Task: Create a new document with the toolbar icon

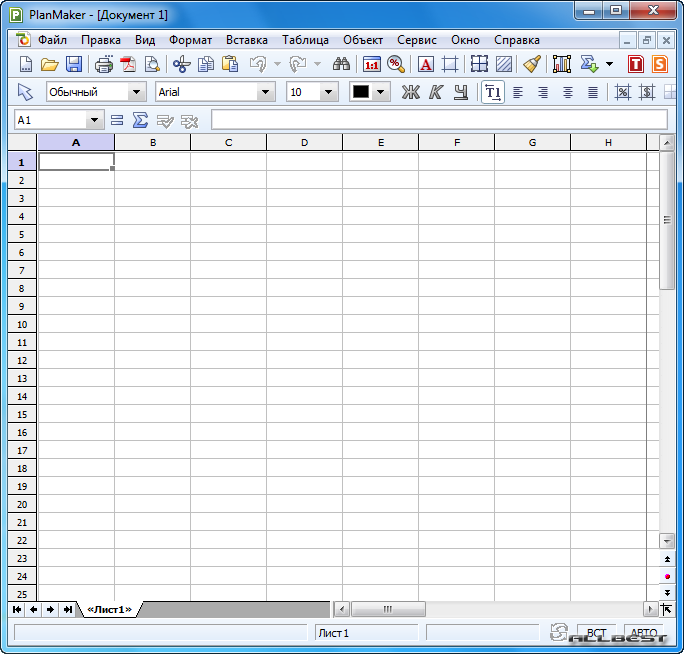Action: point(25,65)
